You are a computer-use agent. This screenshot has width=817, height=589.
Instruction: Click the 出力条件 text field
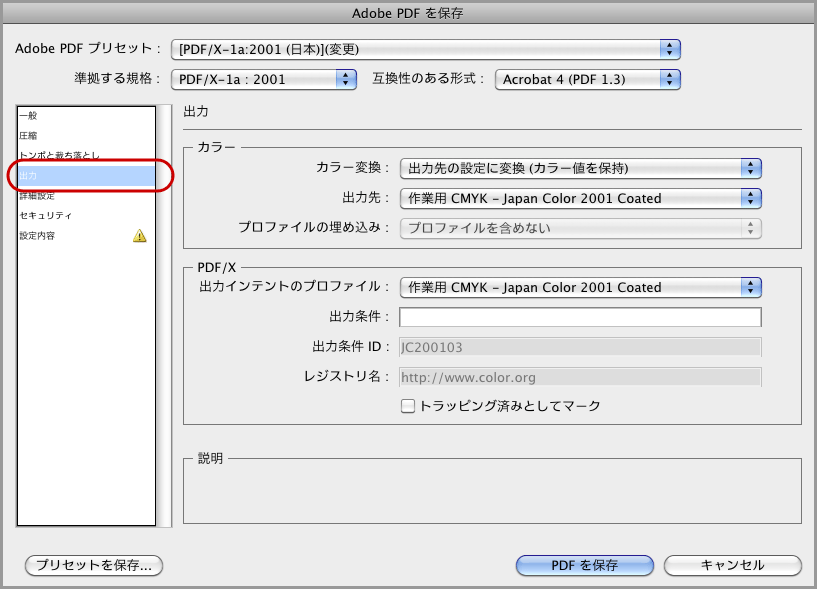580,317
